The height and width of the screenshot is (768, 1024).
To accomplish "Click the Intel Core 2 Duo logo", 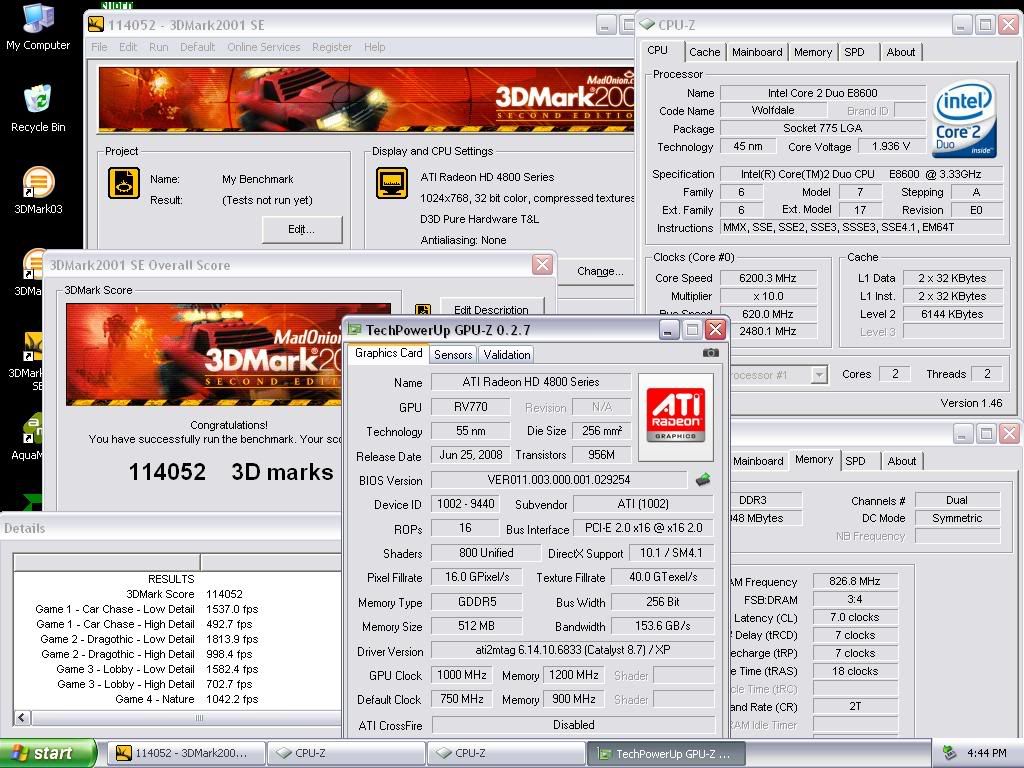I will (x=965, y=120).
